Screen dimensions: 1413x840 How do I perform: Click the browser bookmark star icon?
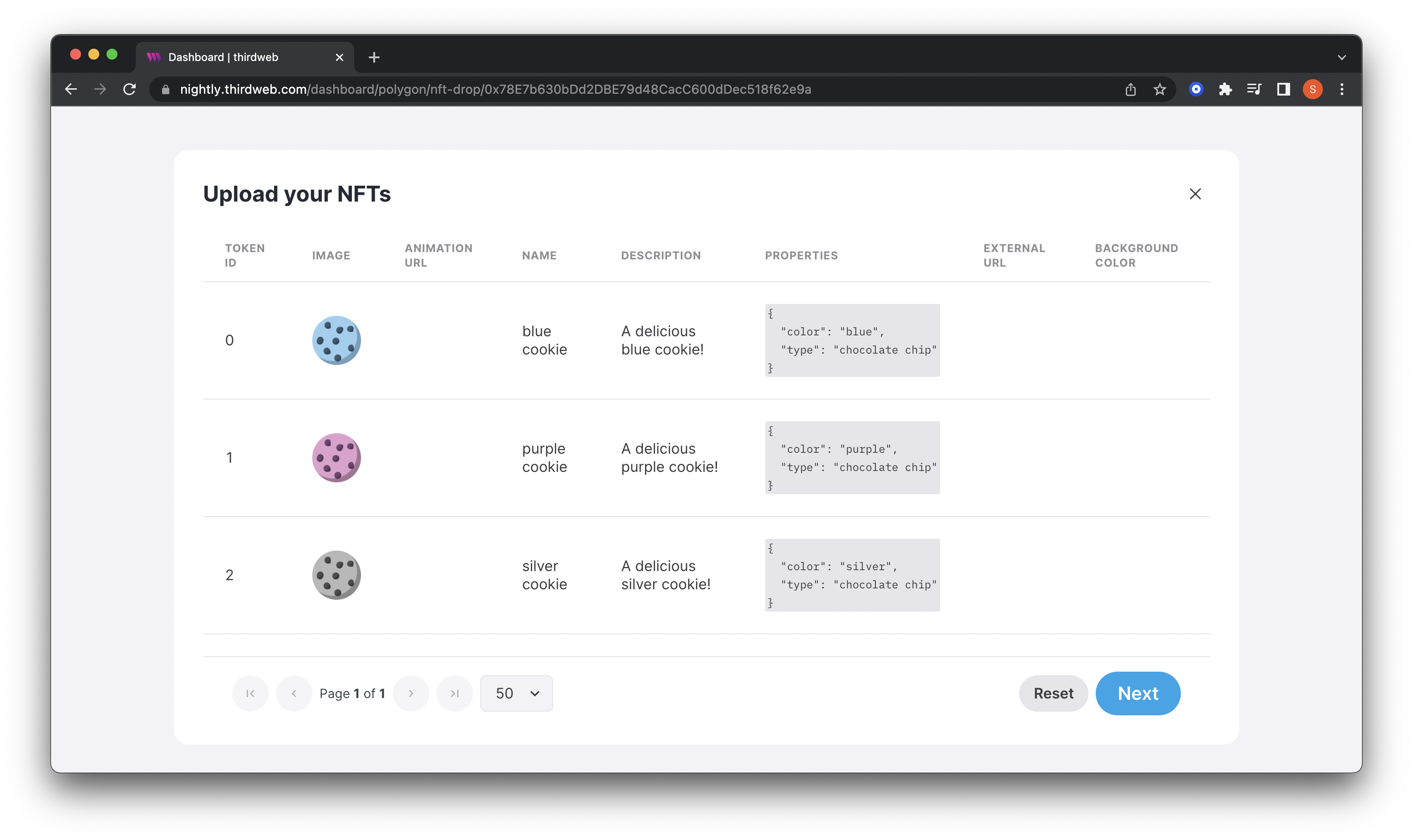tap(1158, 89)
